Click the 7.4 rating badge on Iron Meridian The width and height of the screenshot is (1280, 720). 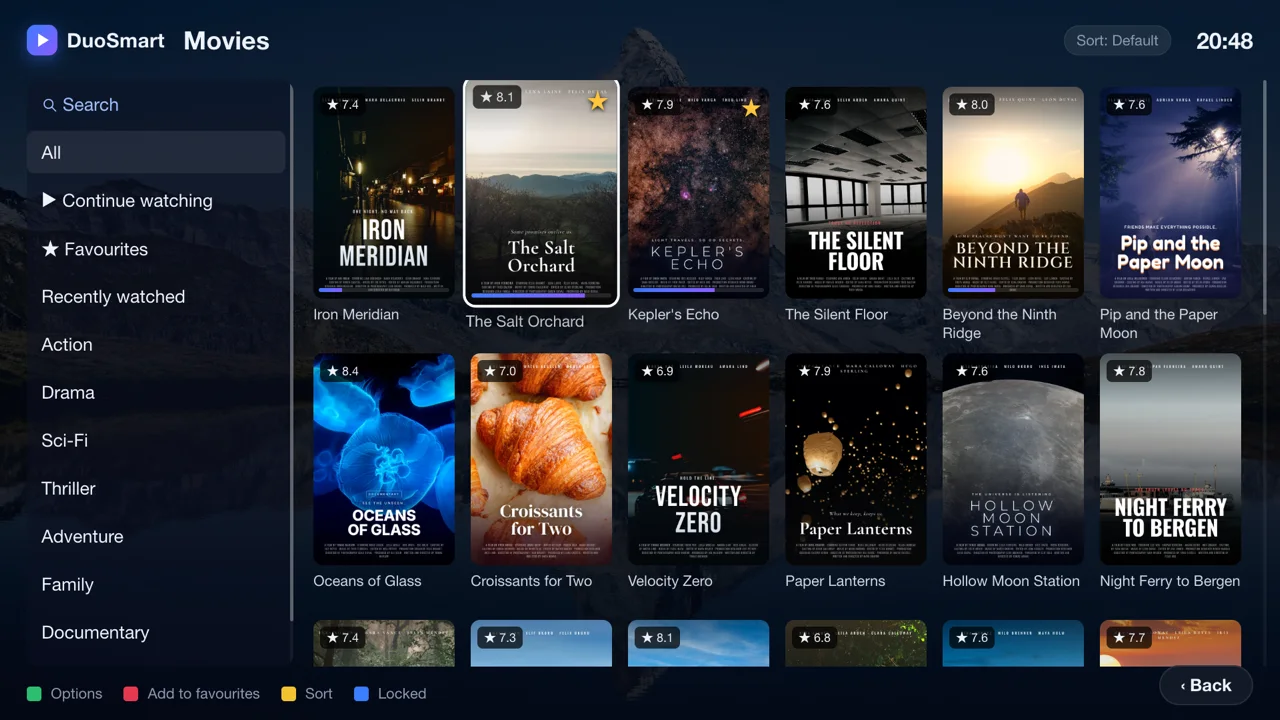pyautogui.click(x=342, y=104)
